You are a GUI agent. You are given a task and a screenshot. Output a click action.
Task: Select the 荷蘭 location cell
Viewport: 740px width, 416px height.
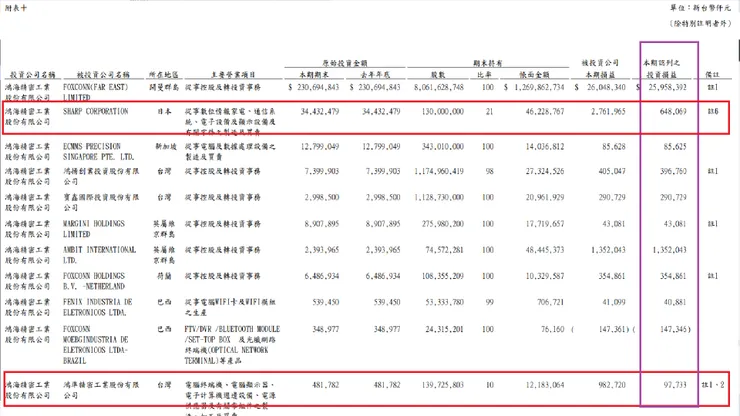click(164, 276)
